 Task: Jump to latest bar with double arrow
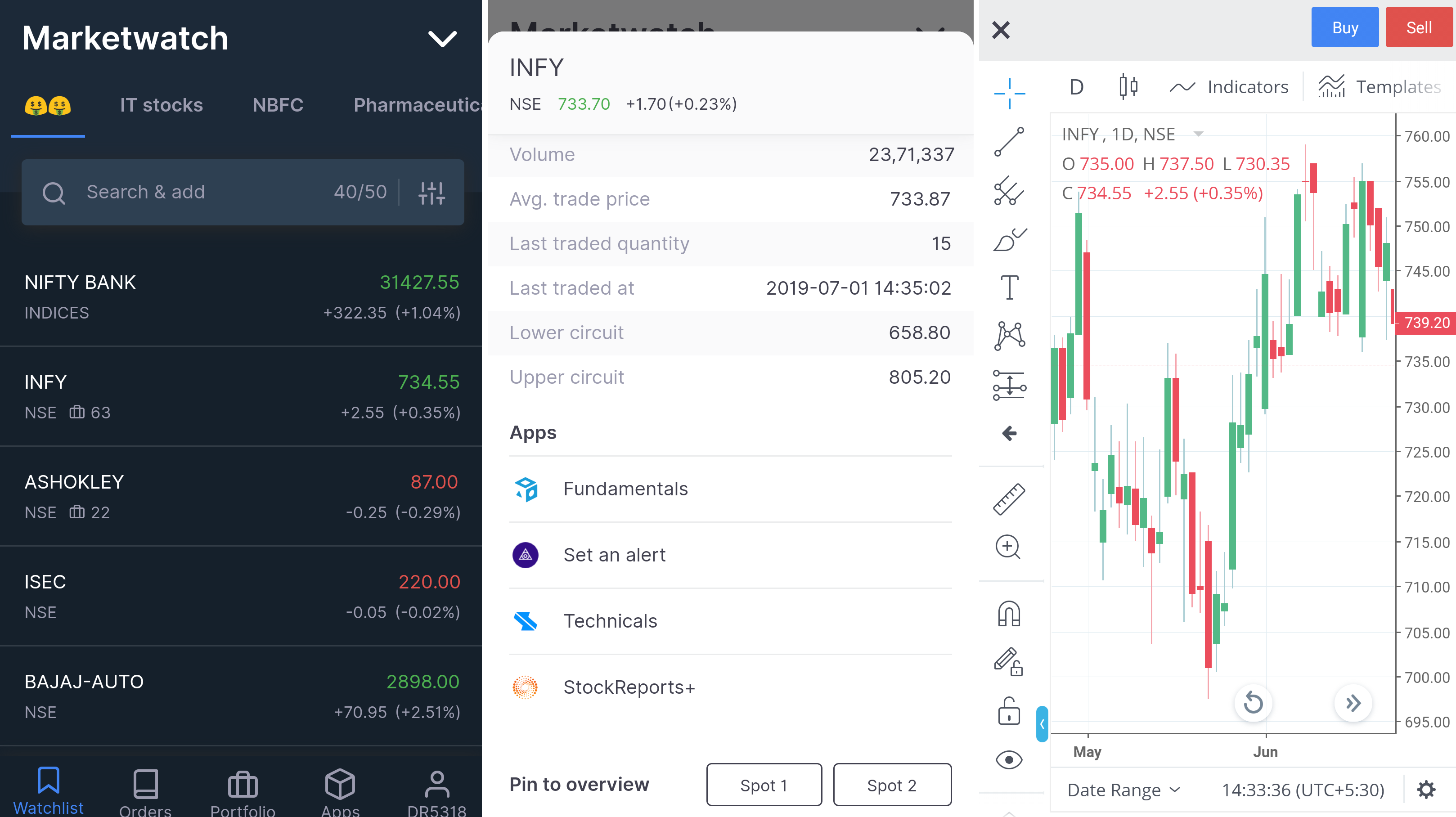(x=1353, y=703)
